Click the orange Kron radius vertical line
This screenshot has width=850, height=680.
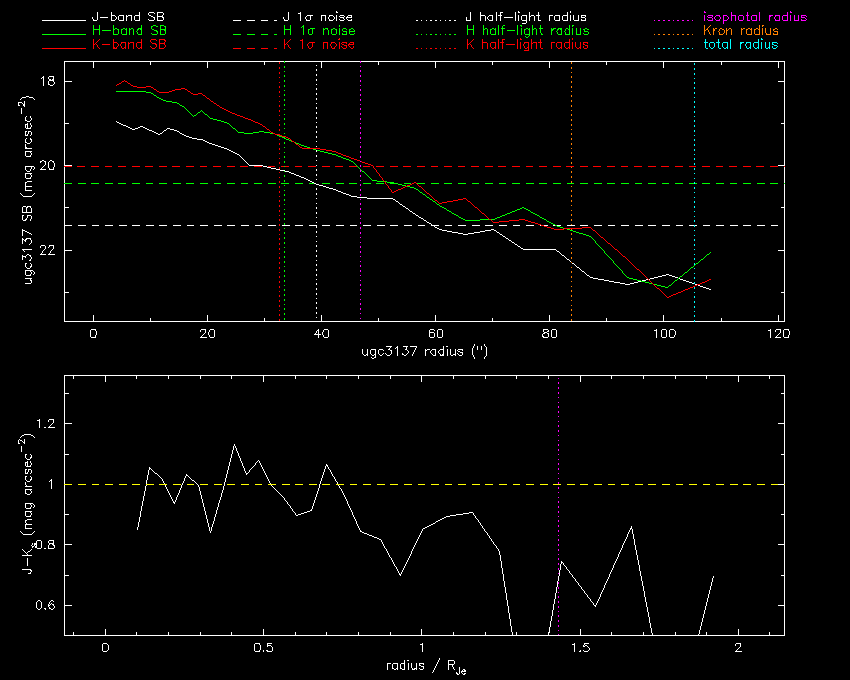click(x=571, y=191)
